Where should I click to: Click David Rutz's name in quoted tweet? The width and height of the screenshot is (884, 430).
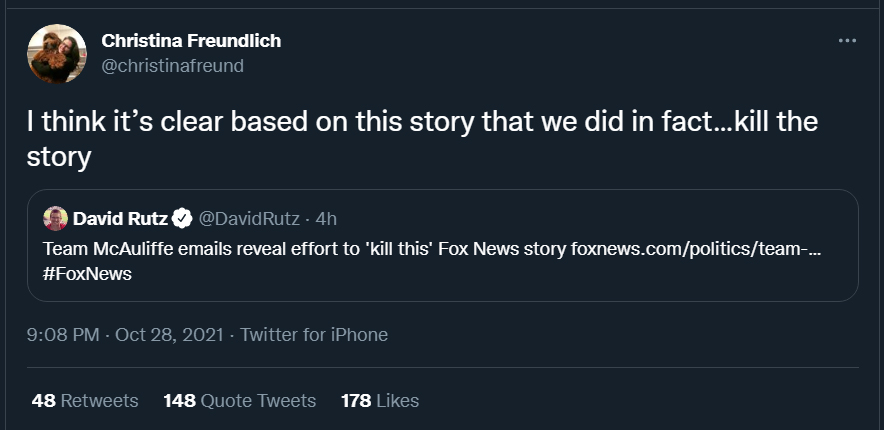point(120,219)
